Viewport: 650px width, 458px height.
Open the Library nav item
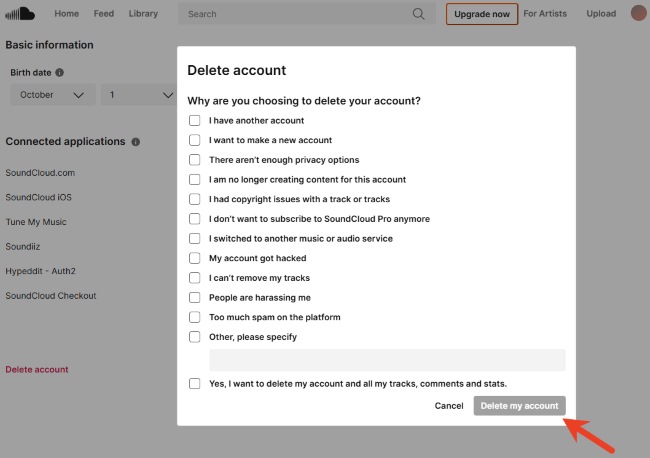[x=143, y=14]
